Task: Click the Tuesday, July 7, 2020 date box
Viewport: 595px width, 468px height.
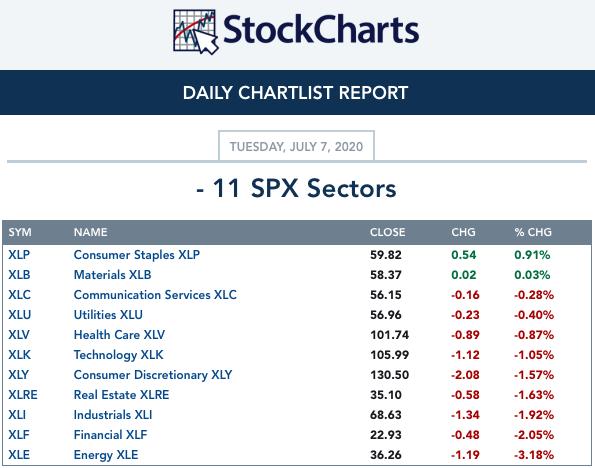Action: 296,146
